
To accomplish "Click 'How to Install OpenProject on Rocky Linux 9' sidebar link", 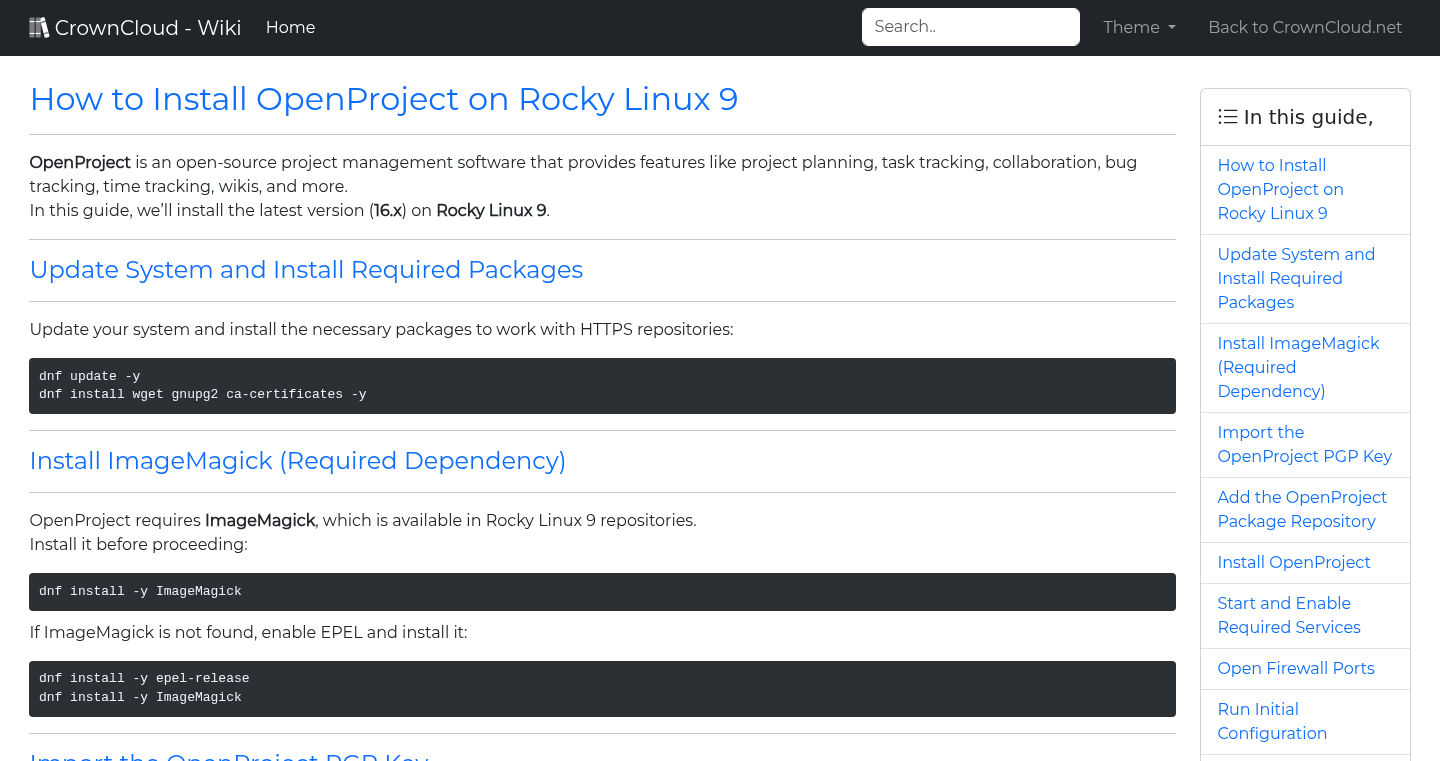I will tap(1280, 189).
